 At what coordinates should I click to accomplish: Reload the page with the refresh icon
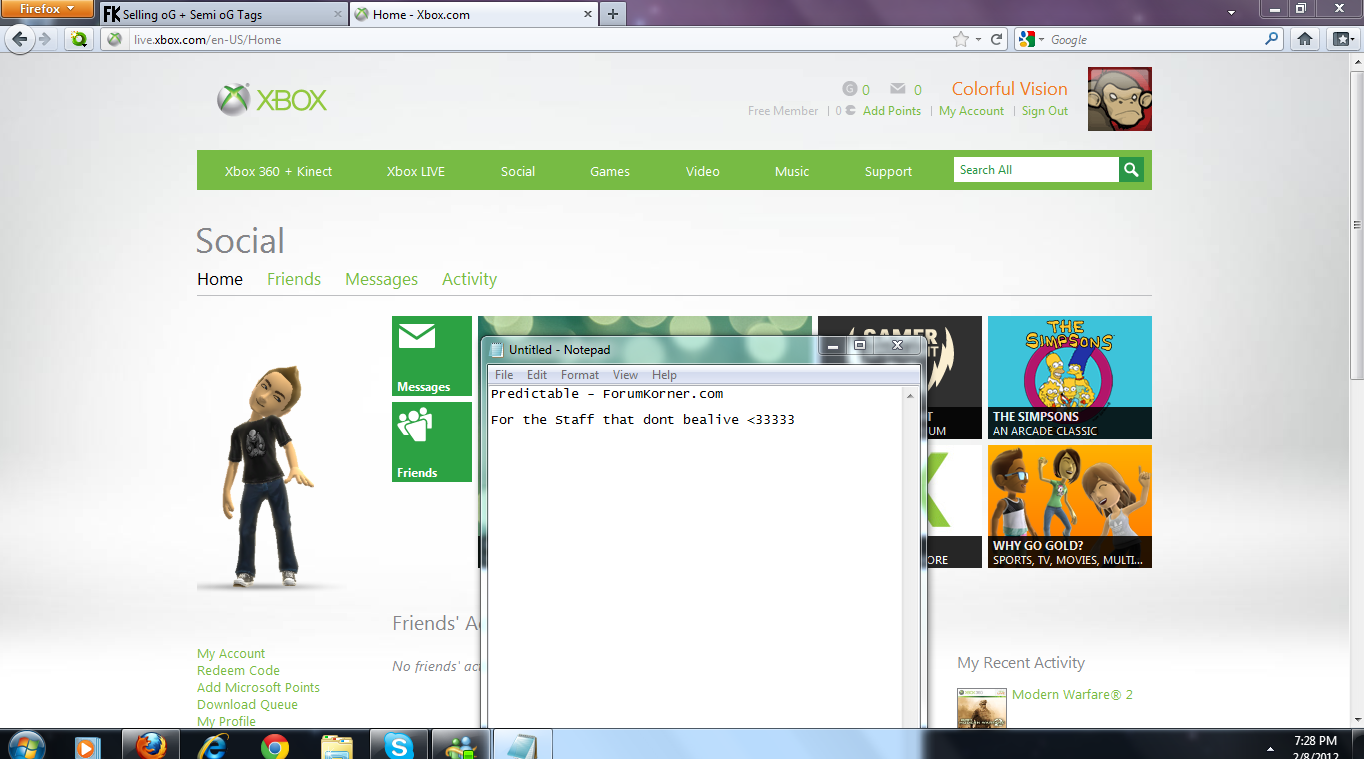pyautogui.click(x=996, y=39)
